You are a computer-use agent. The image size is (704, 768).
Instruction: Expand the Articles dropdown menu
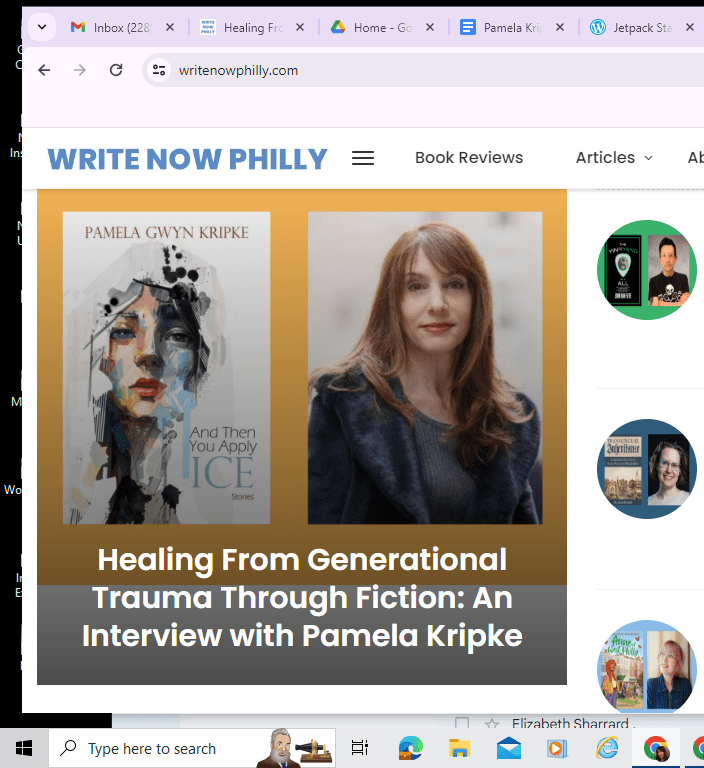613,158
